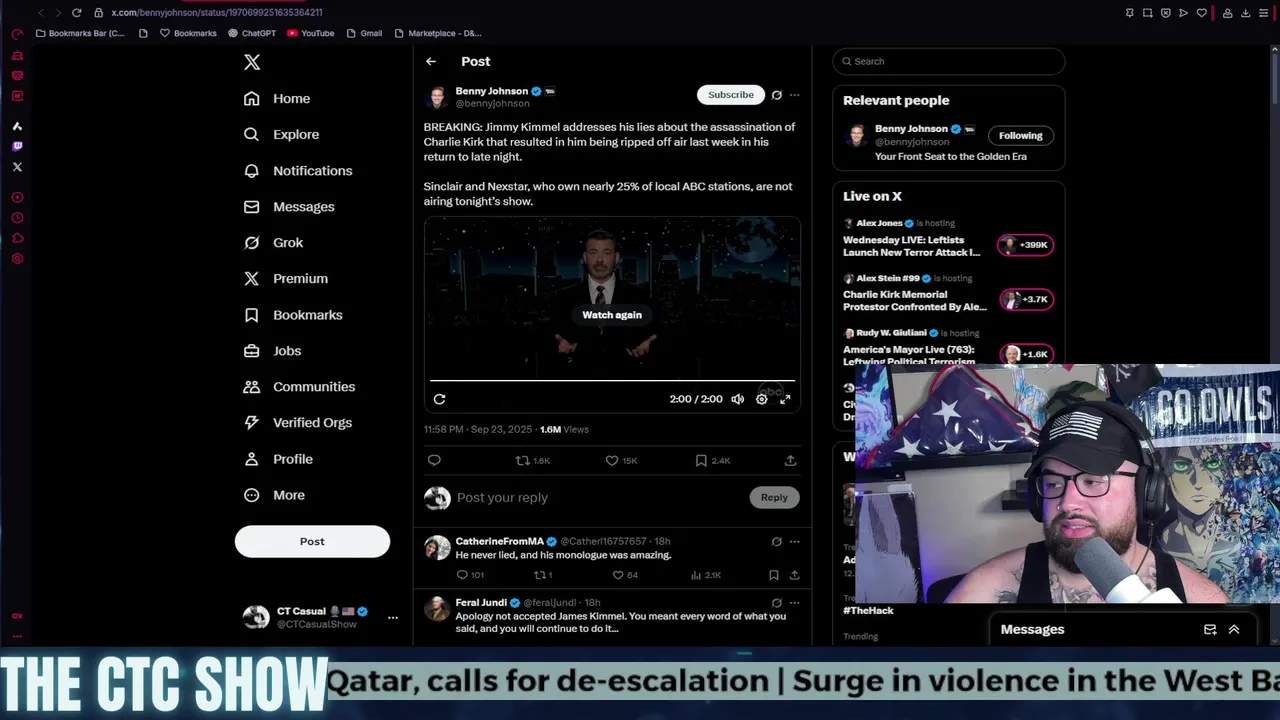1280x720 pixels.
Task: Subscribe to Benny Johnson
Action: coord(731,95)
